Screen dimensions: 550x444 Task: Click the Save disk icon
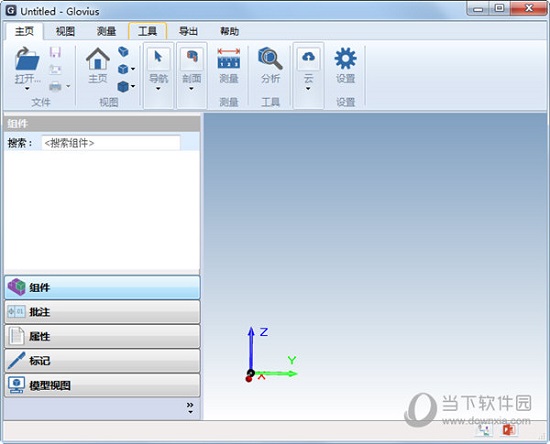pos(55,52)
